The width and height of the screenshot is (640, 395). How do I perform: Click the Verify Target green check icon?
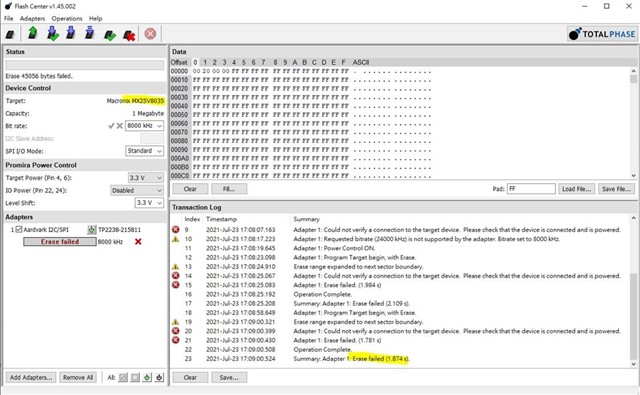pyautogui.click(x=110, y=35)
